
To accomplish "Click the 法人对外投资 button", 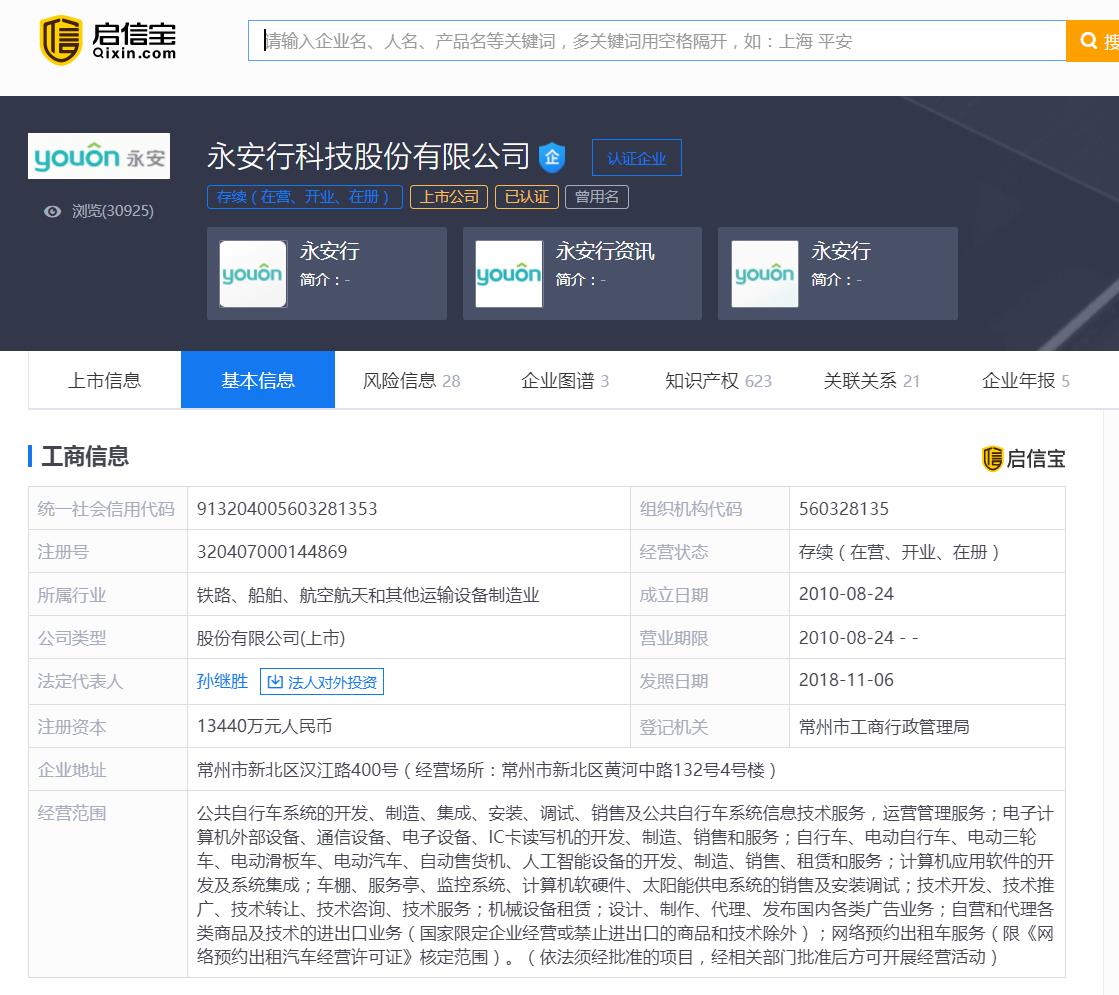I will click(322, 682).
